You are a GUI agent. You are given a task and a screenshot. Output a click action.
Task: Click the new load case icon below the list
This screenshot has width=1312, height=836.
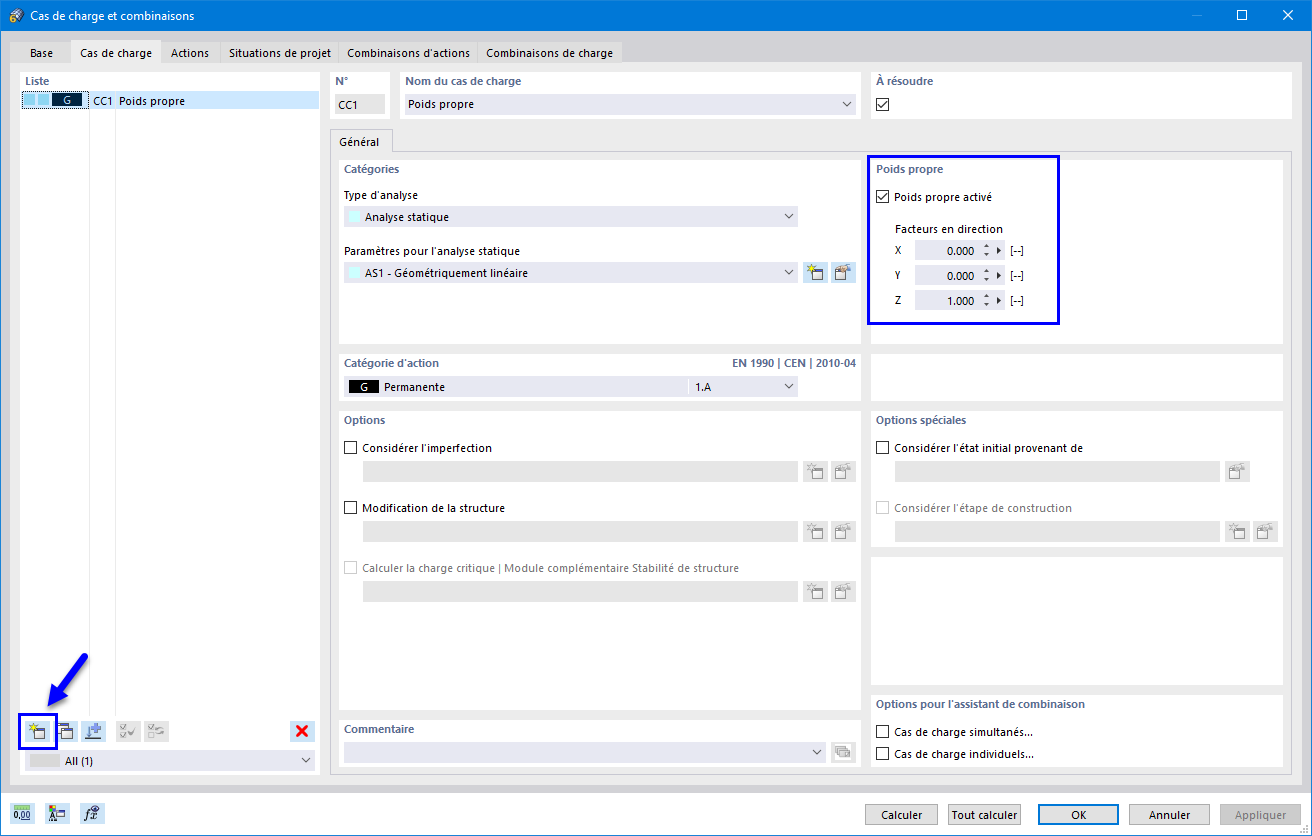point(37,731)
